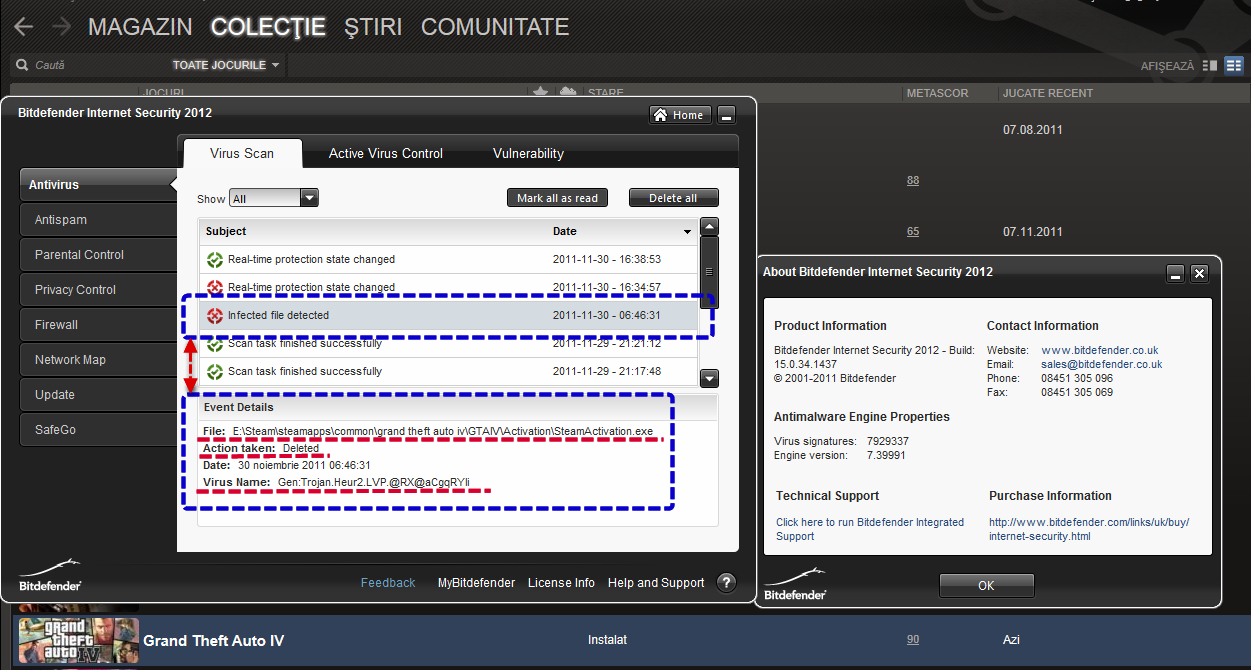Select Network Map in sidebar
1251x670 pixels.
point(98,360)
